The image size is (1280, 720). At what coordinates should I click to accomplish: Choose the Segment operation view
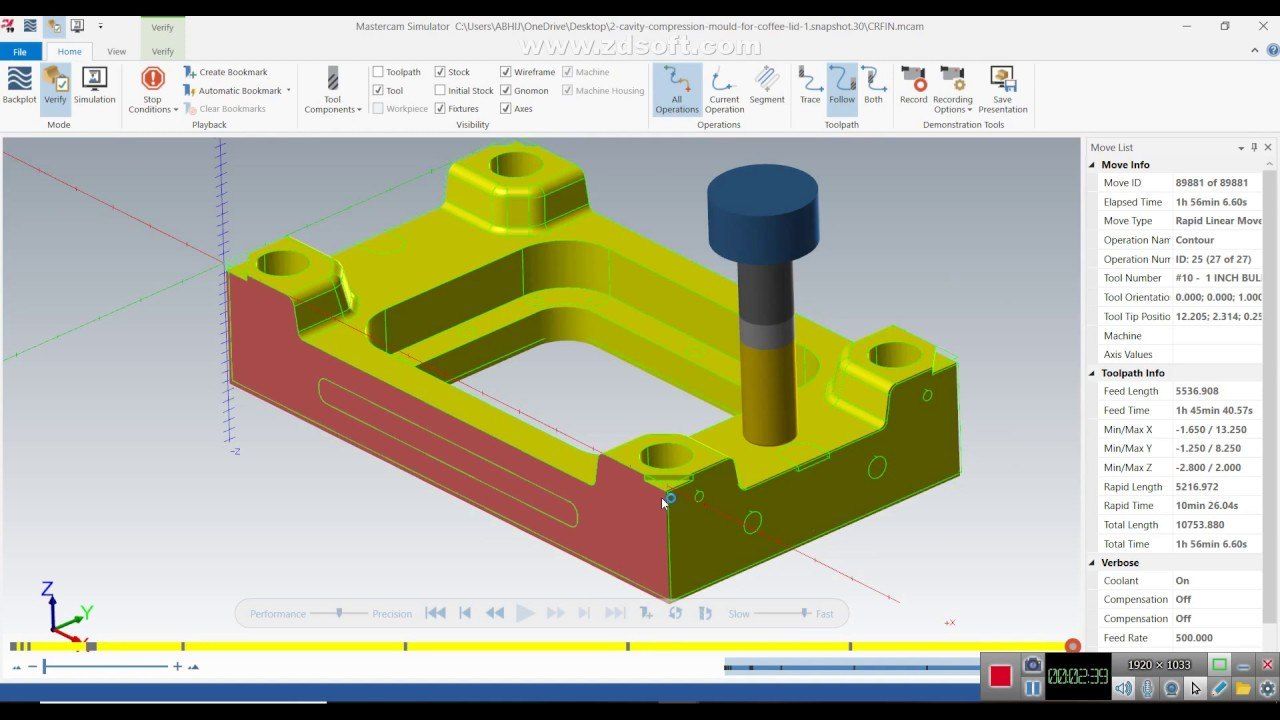(767, 86)
